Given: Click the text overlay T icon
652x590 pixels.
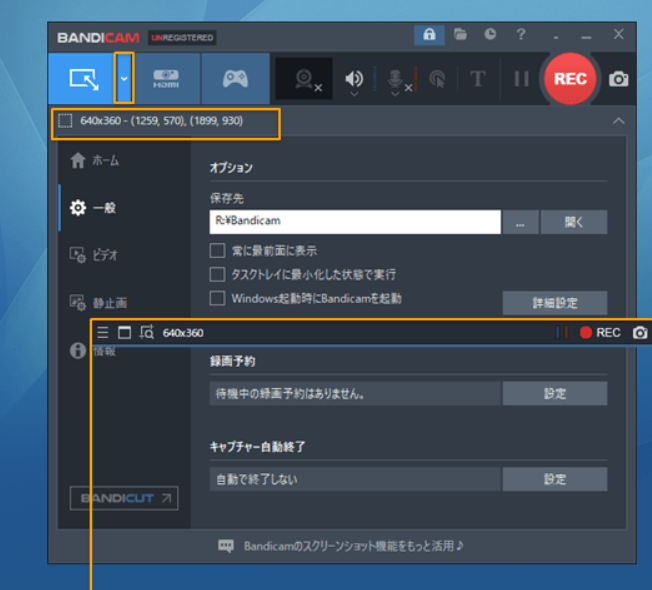Looking at the screenshot, I should click(477, 79).
